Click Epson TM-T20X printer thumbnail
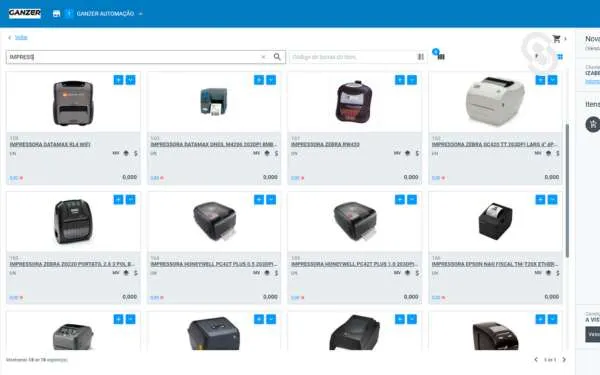This screenshot has height=375, width=600. [x=495, y=221]
